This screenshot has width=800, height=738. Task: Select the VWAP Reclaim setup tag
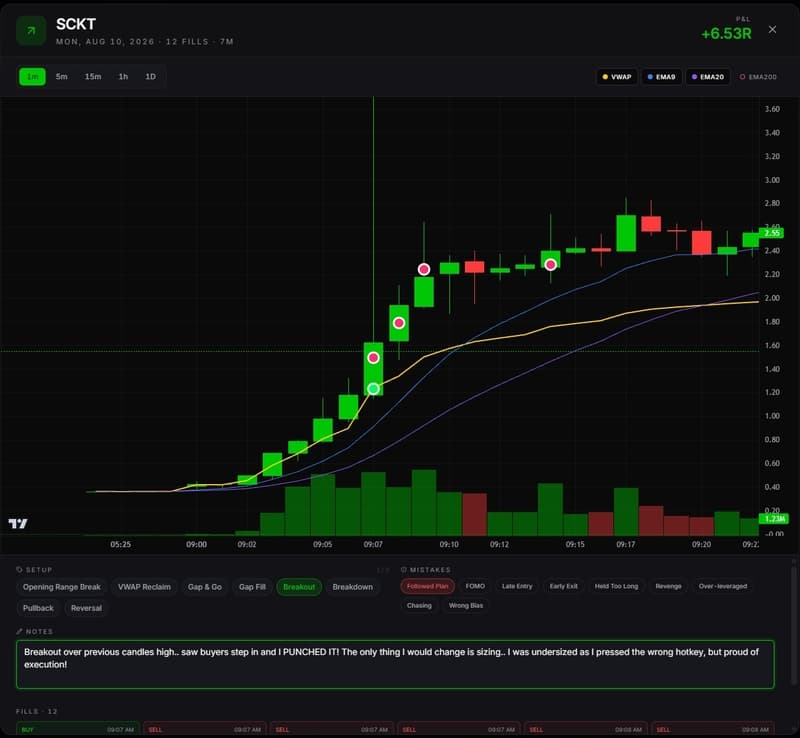point(144,587)
